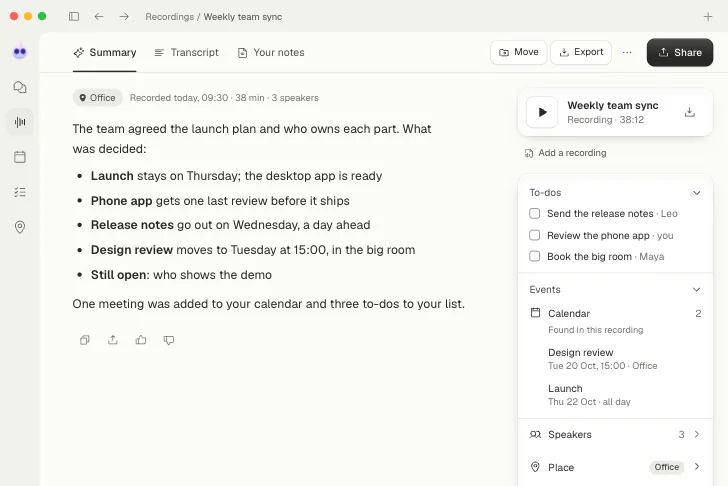Viewport: 728px width, 486px height.
Task: Expand the Place row chevron
Action: coord(697,467)
